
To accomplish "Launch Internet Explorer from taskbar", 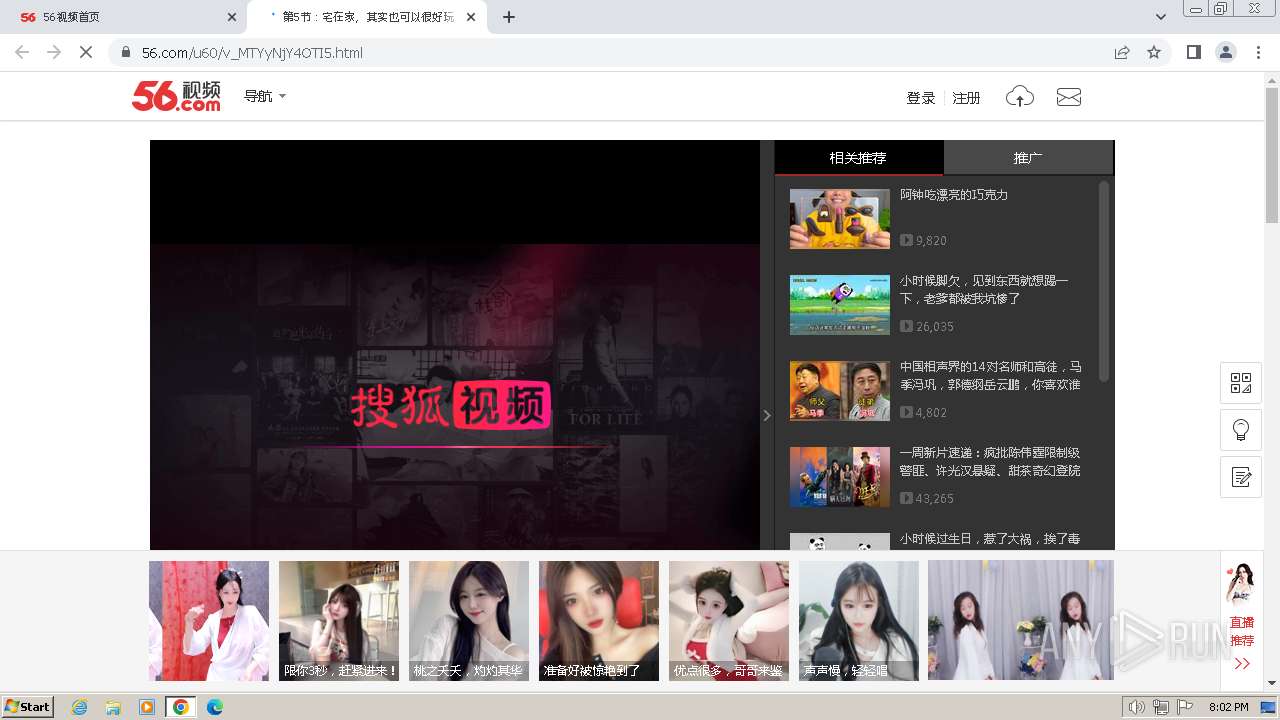I will coord(80,707).
